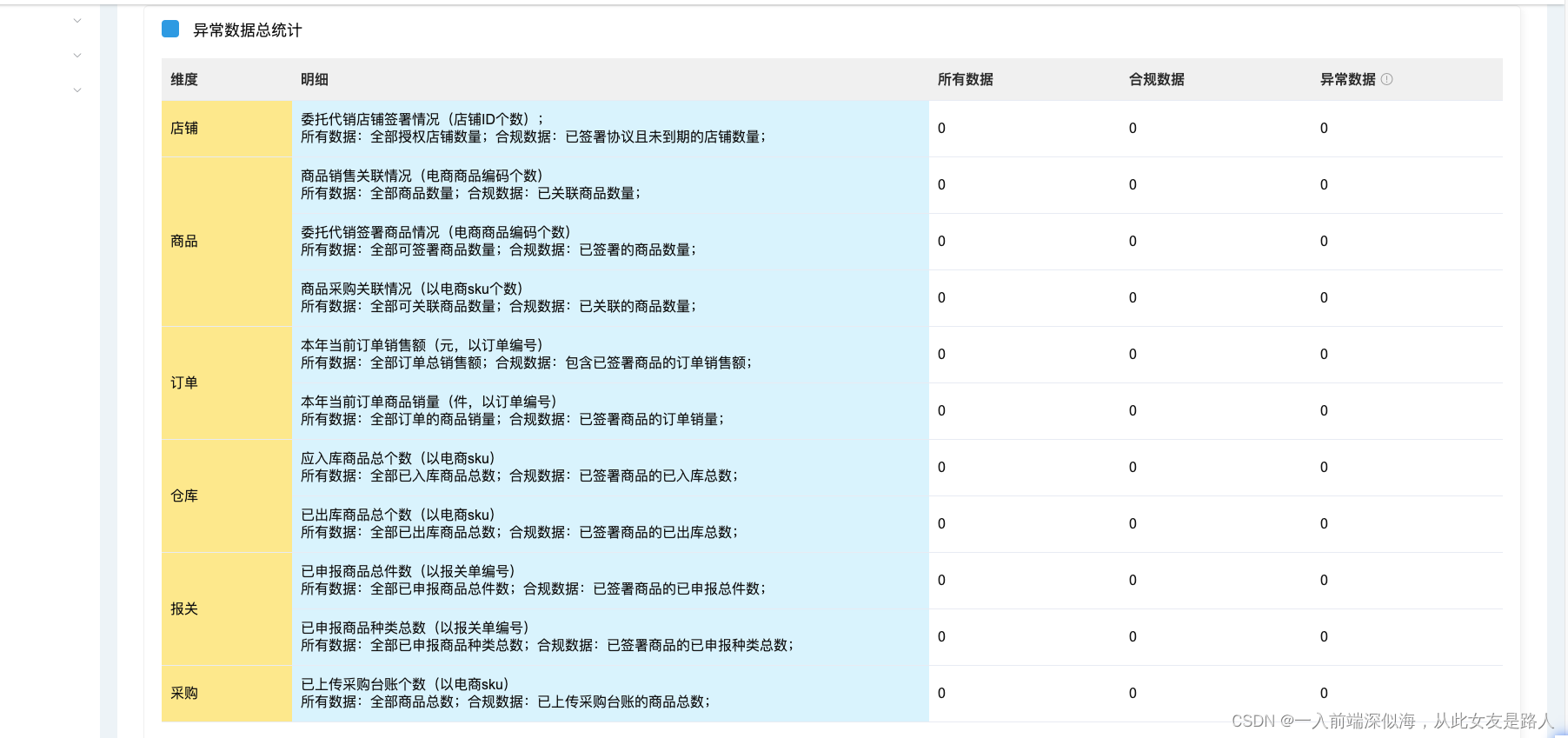This screenshot has width=1568, height=738.
Task: Click the 异常数据总统计 section title
Action: click(247, 30)
